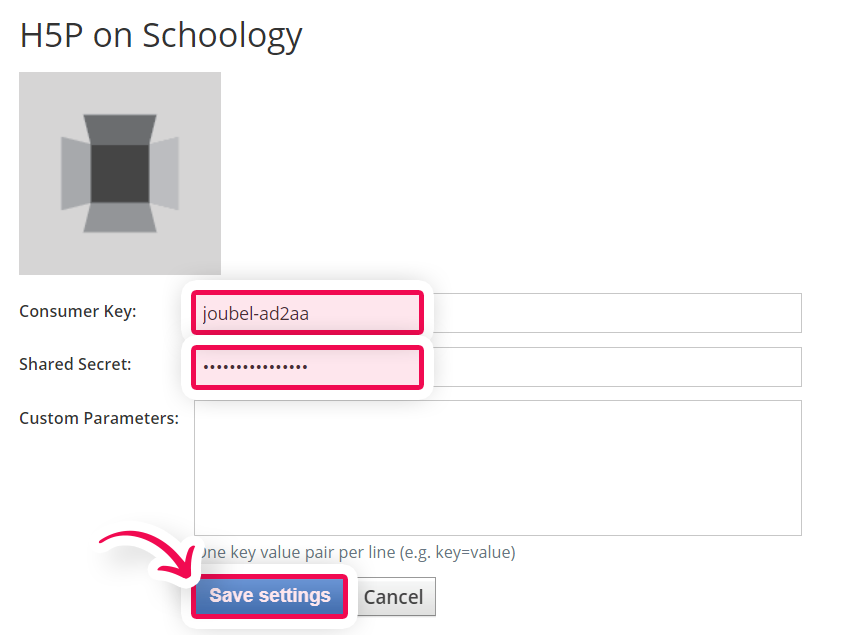Click inside the Custom Parameters text area
This screenshot has width=855, height=635.
pos(498,468)
